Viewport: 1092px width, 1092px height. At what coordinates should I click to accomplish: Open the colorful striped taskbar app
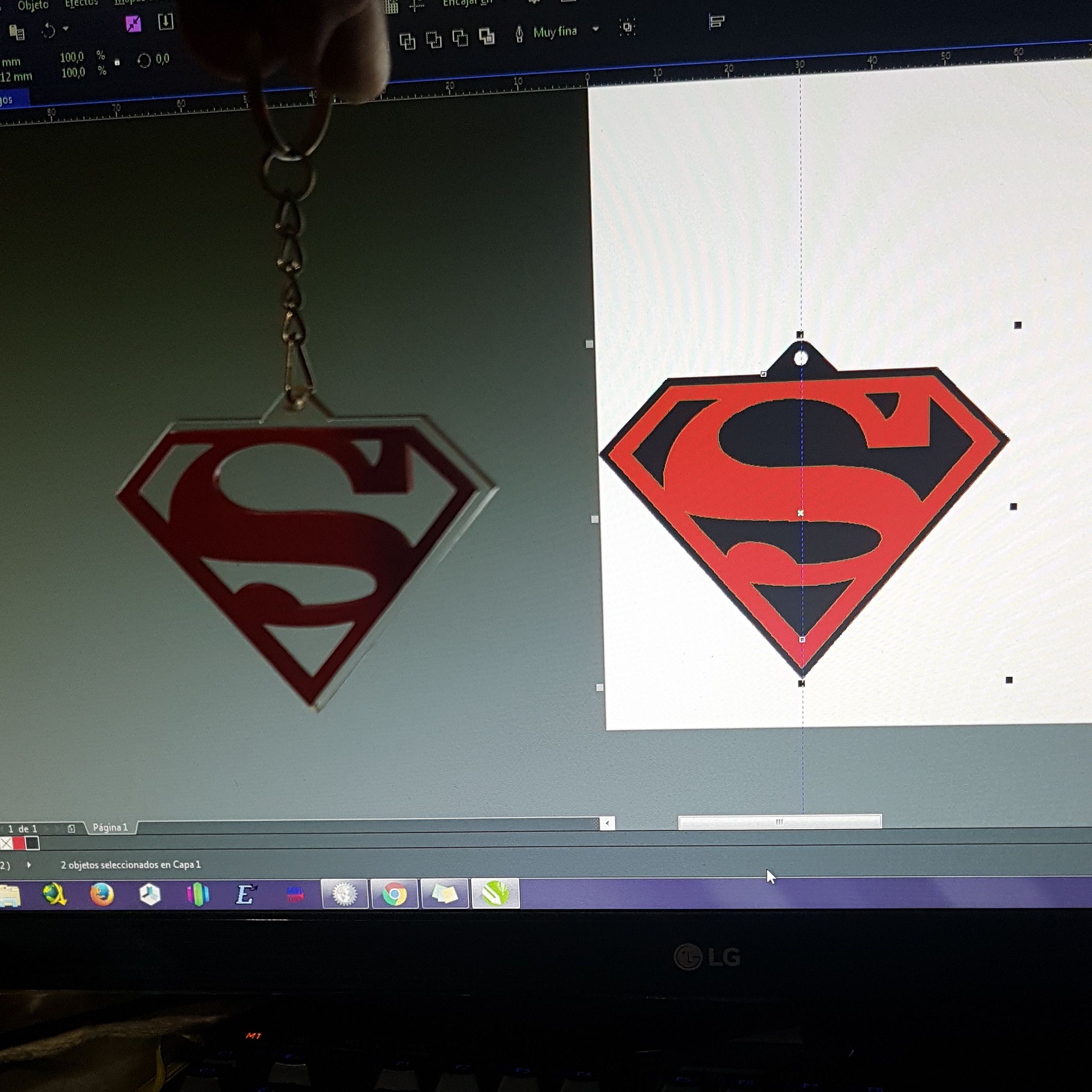pos(198,895)
